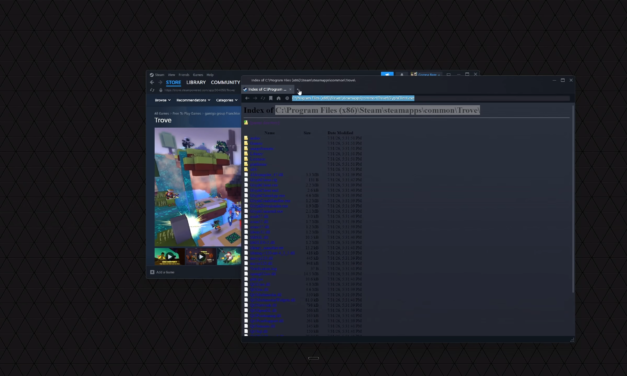Screen dimensions: 627x376
Task: Open the audio folder link
Action: [255, 138]
